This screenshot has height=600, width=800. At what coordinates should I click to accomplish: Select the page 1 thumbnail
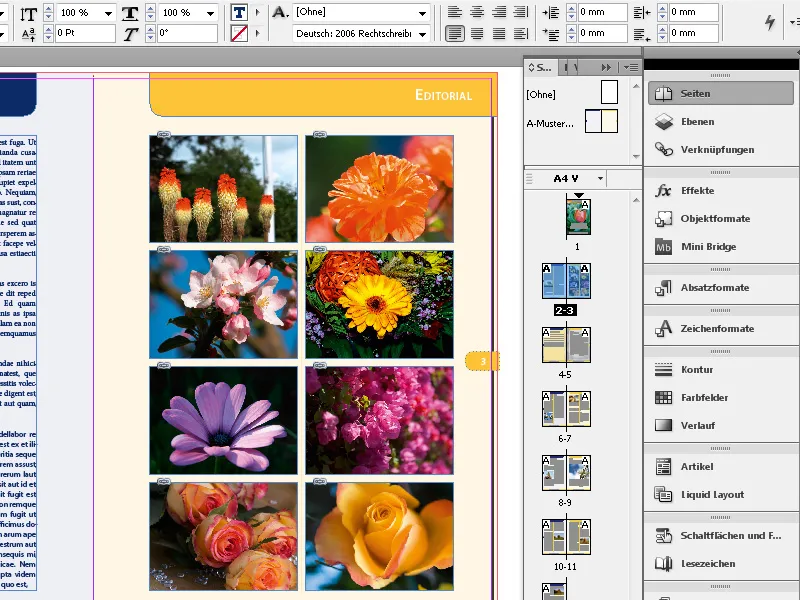578,217
